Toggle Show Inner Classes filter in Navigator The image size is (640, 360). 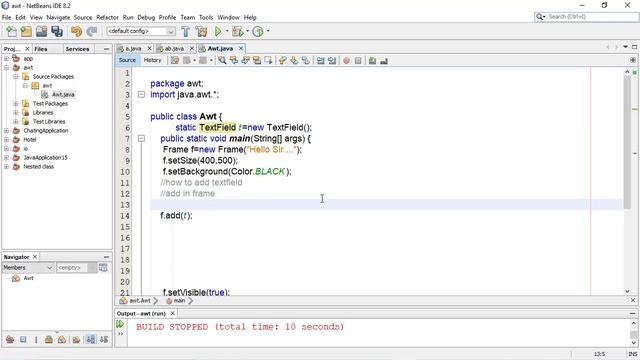62,339
